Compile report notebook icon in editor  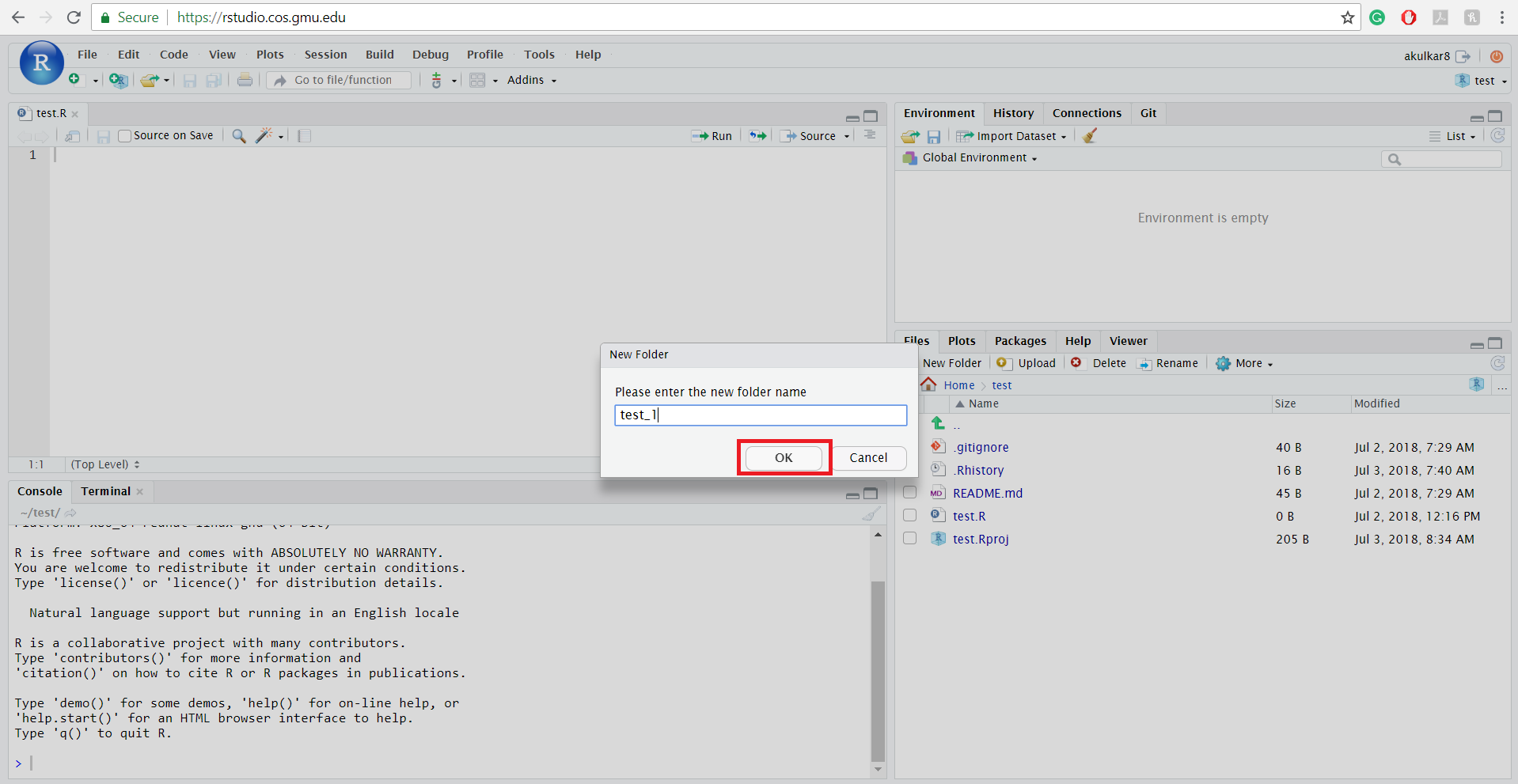[304, 136]
